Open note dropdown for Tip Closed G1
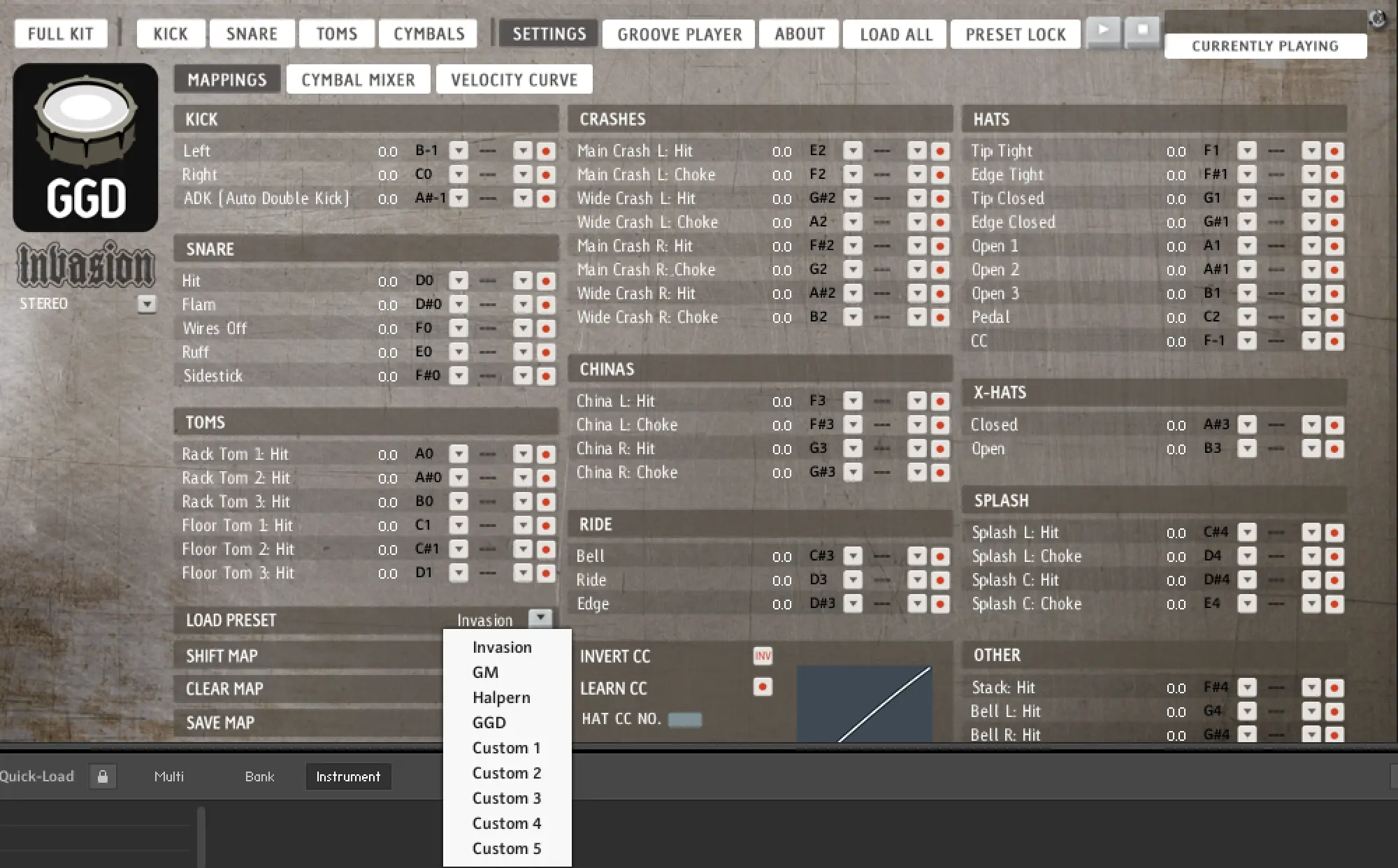 [x=1247, y=198]
